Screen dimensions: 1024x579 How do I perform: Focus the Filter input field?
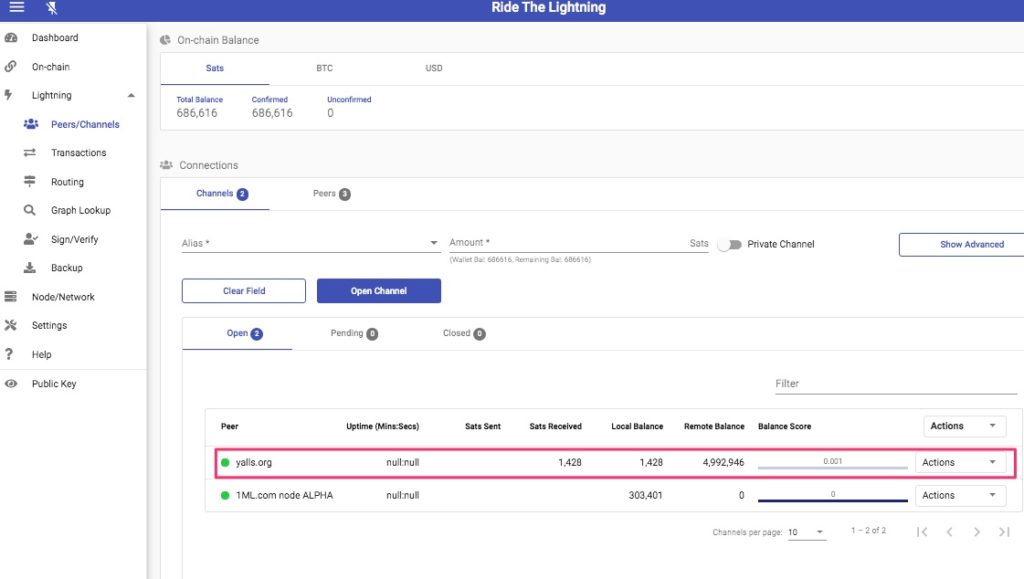pyautogui.click(x=896, y=384)
